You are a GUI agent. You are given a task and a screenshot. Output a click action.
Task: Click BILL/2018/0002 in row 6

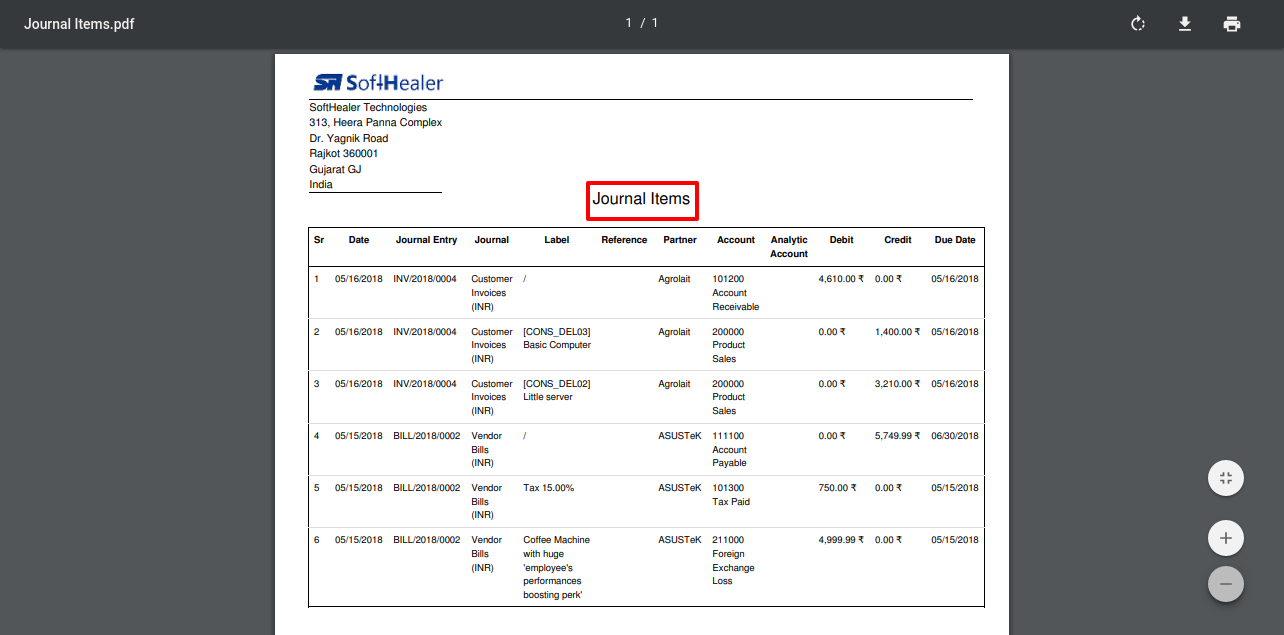427,540
